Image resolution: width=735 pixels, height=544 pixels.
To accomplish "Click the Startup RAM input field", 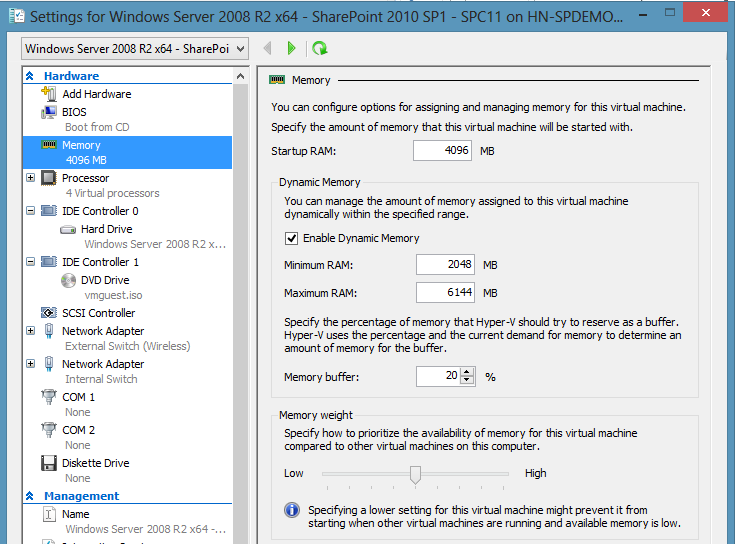I will [442, 150].
